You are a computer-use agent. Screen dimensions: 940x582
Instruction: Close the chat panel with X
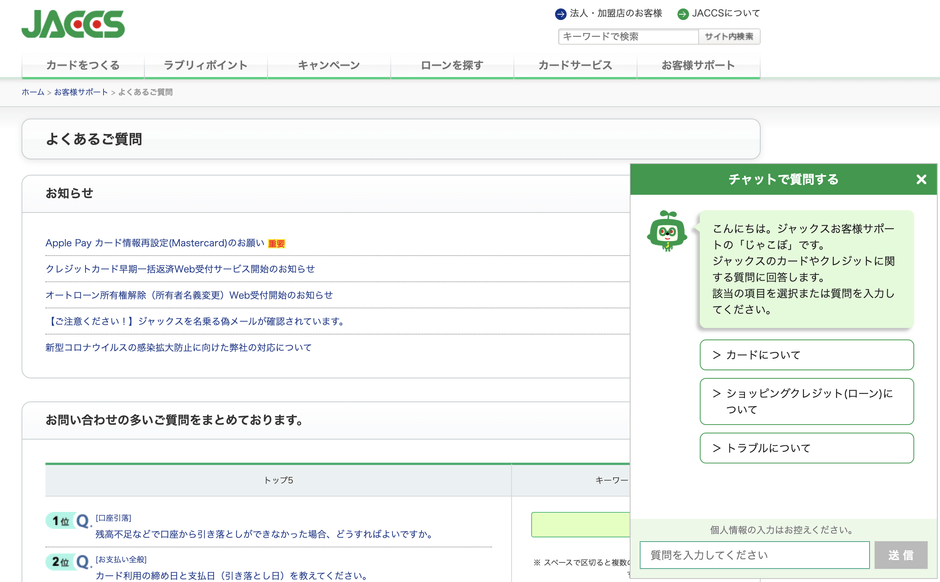click(x=921, y=180)
